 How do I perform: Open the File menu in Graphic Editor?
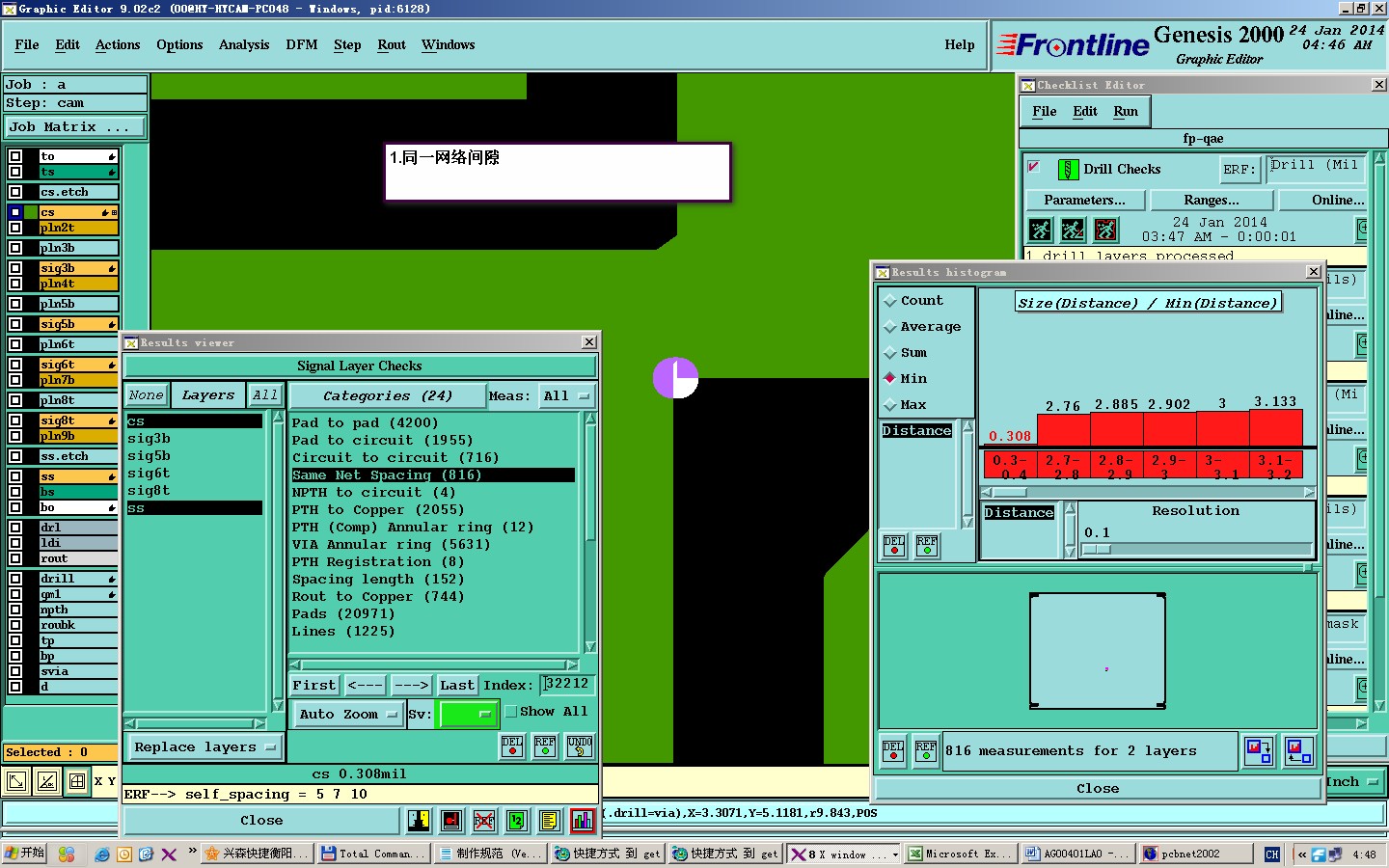tap(27, 44)
